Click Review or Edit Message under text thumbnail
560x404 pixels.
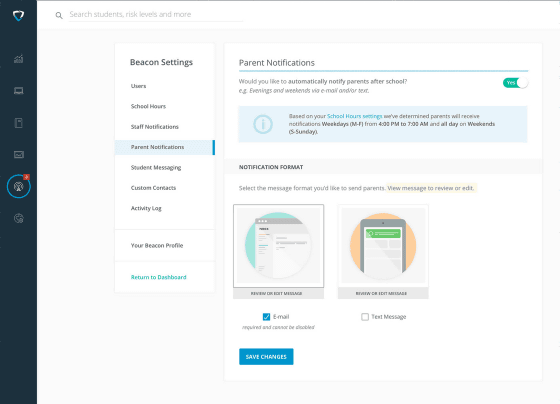pos(383,293)
